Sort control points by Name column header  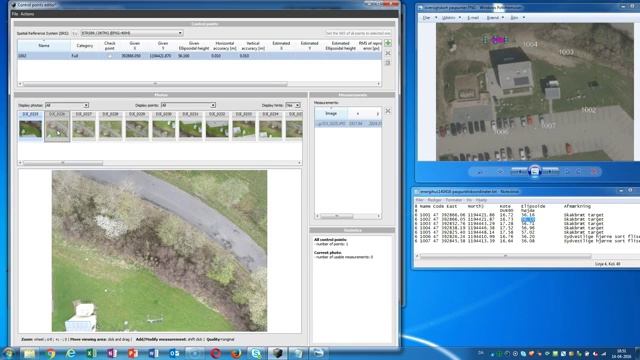(x=44, y=46)
